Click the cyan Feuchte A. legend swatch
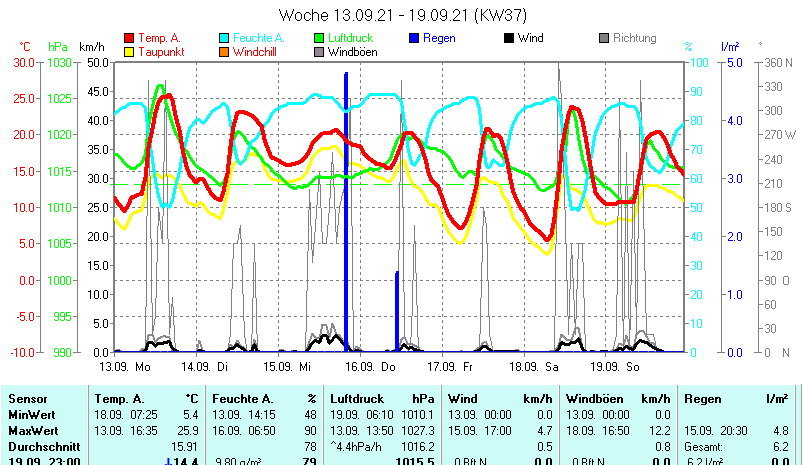Screen dimensions: 810x465 click(x=224, y=38)
